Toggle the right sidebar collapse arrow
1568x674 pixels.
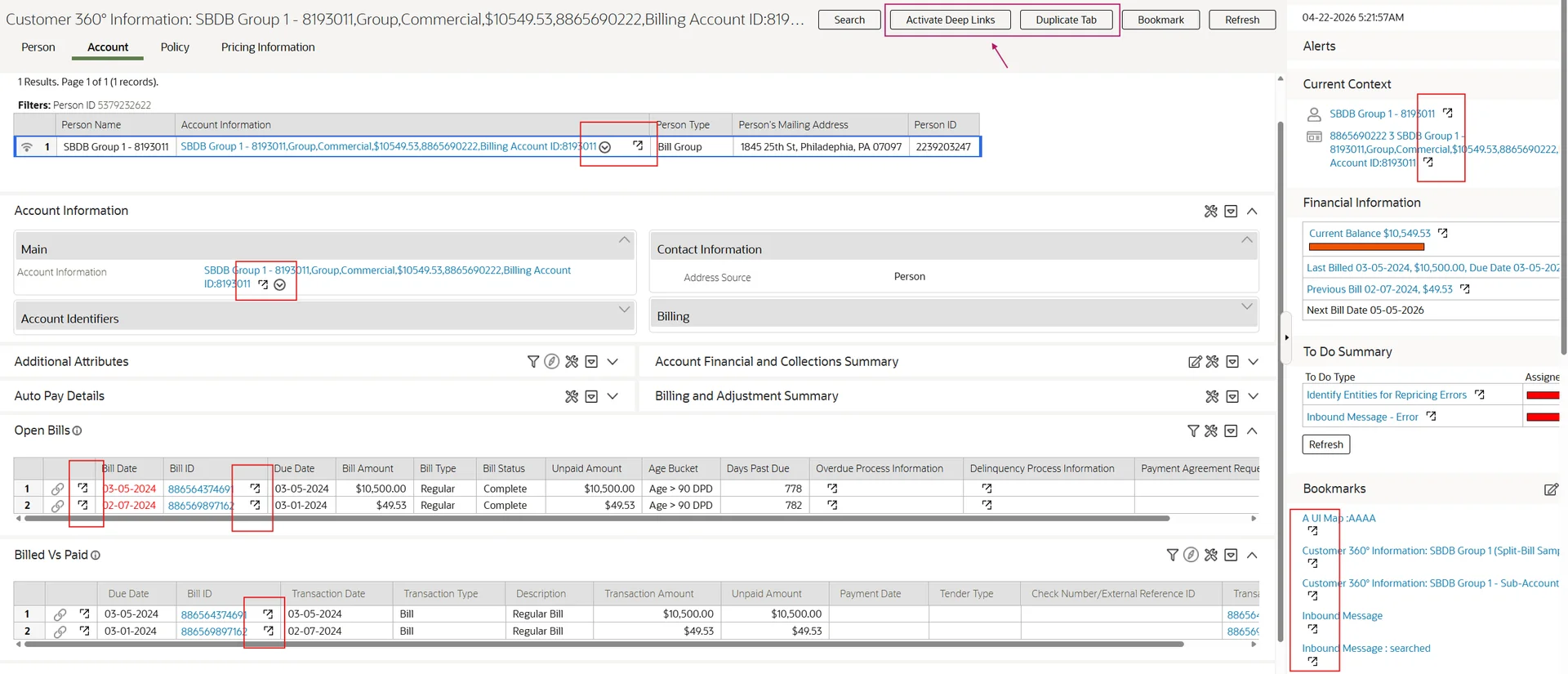[x=1286, y=337]
